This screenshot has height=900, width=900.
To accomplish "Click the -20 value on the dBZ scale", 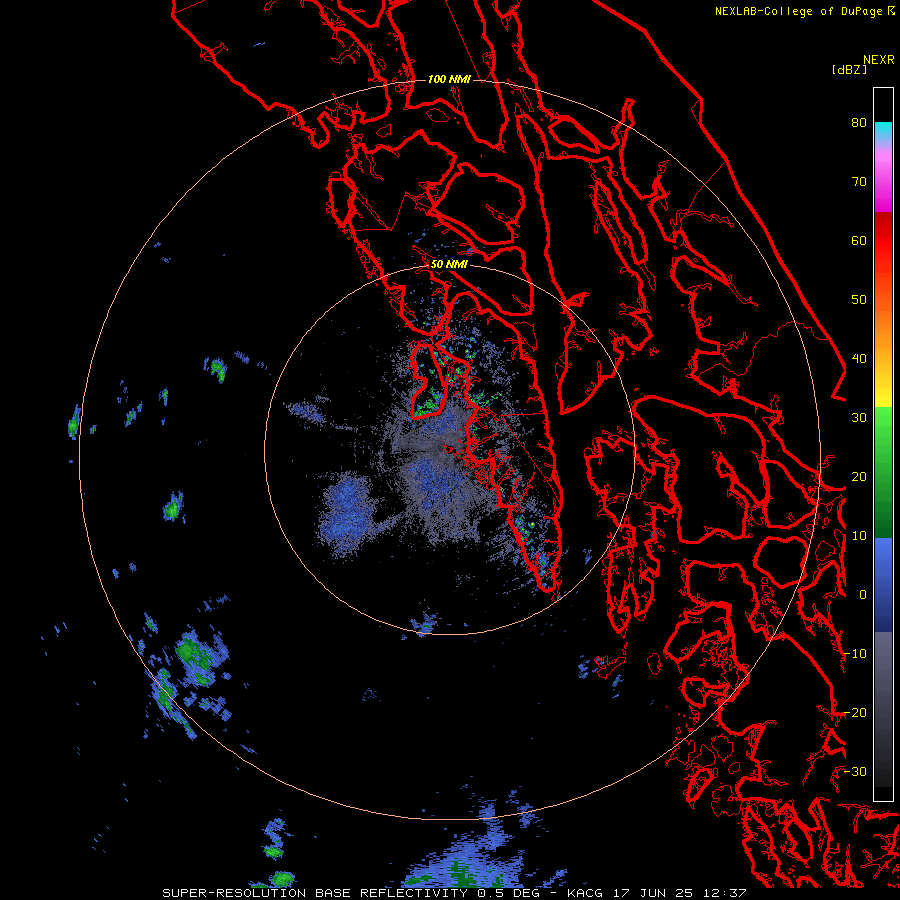I will coord(855,713).
